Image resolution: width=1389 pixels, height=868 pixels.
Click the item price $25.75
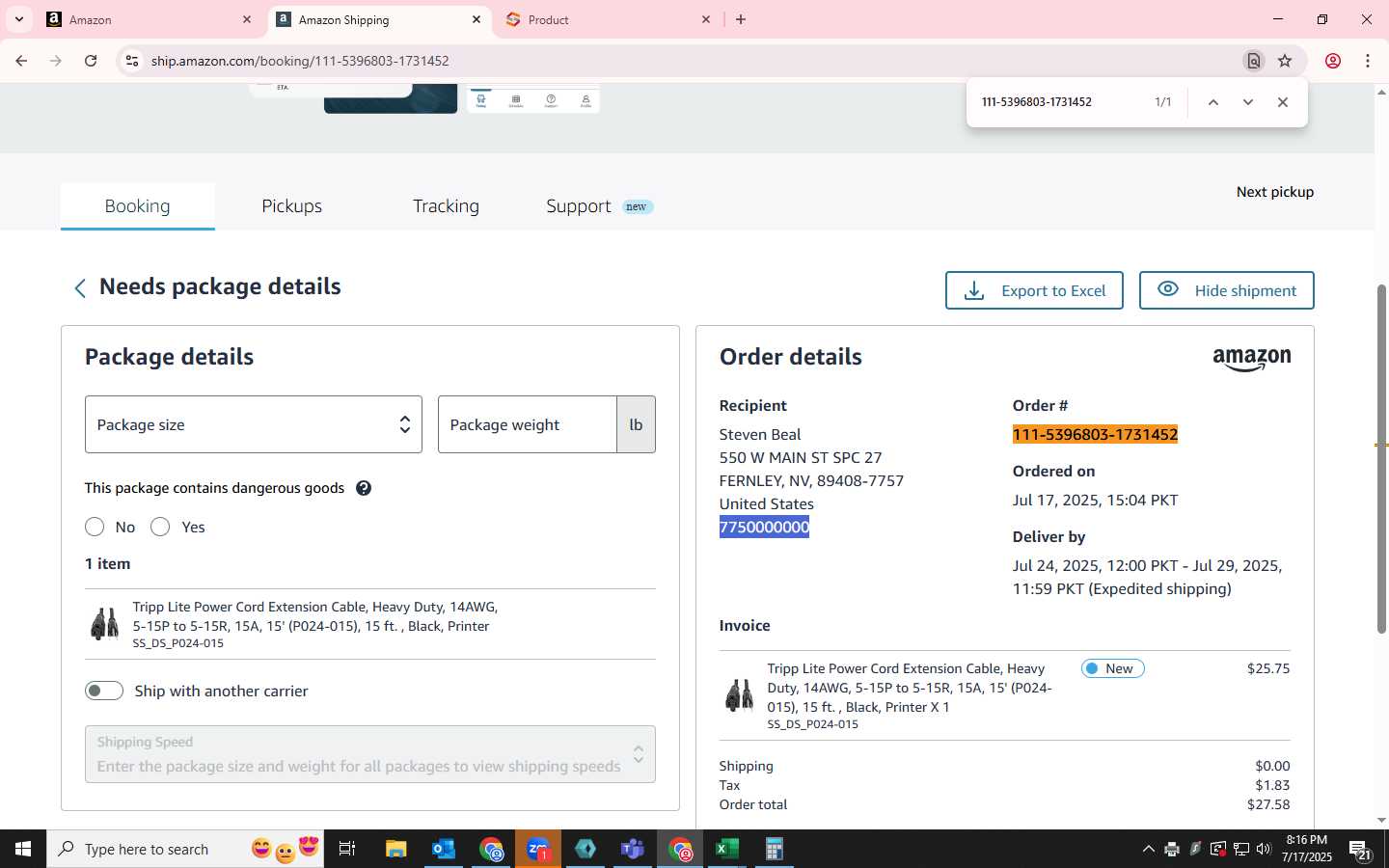click(1268, 668)
